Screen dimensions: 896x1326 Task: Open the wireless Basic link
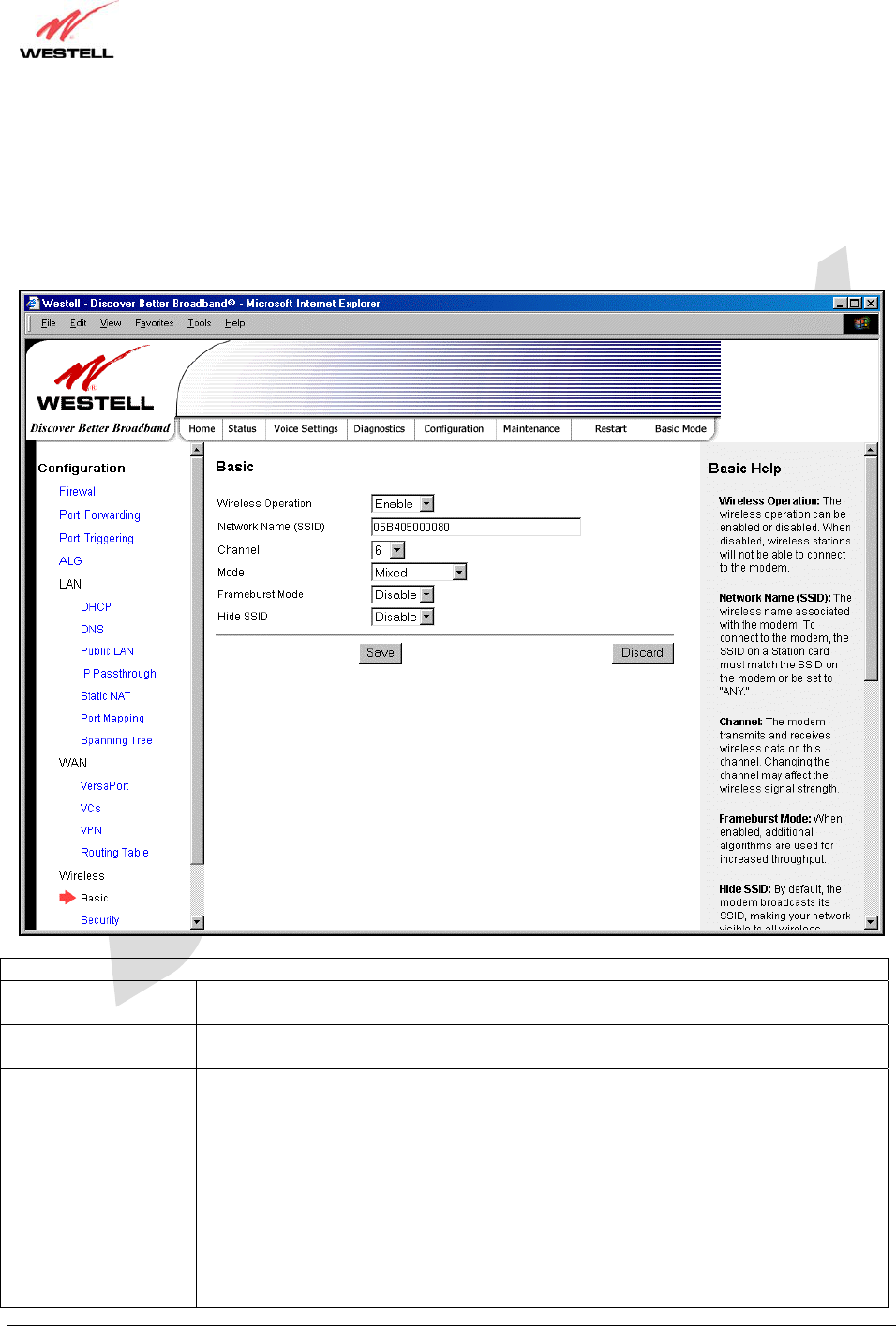94,898
